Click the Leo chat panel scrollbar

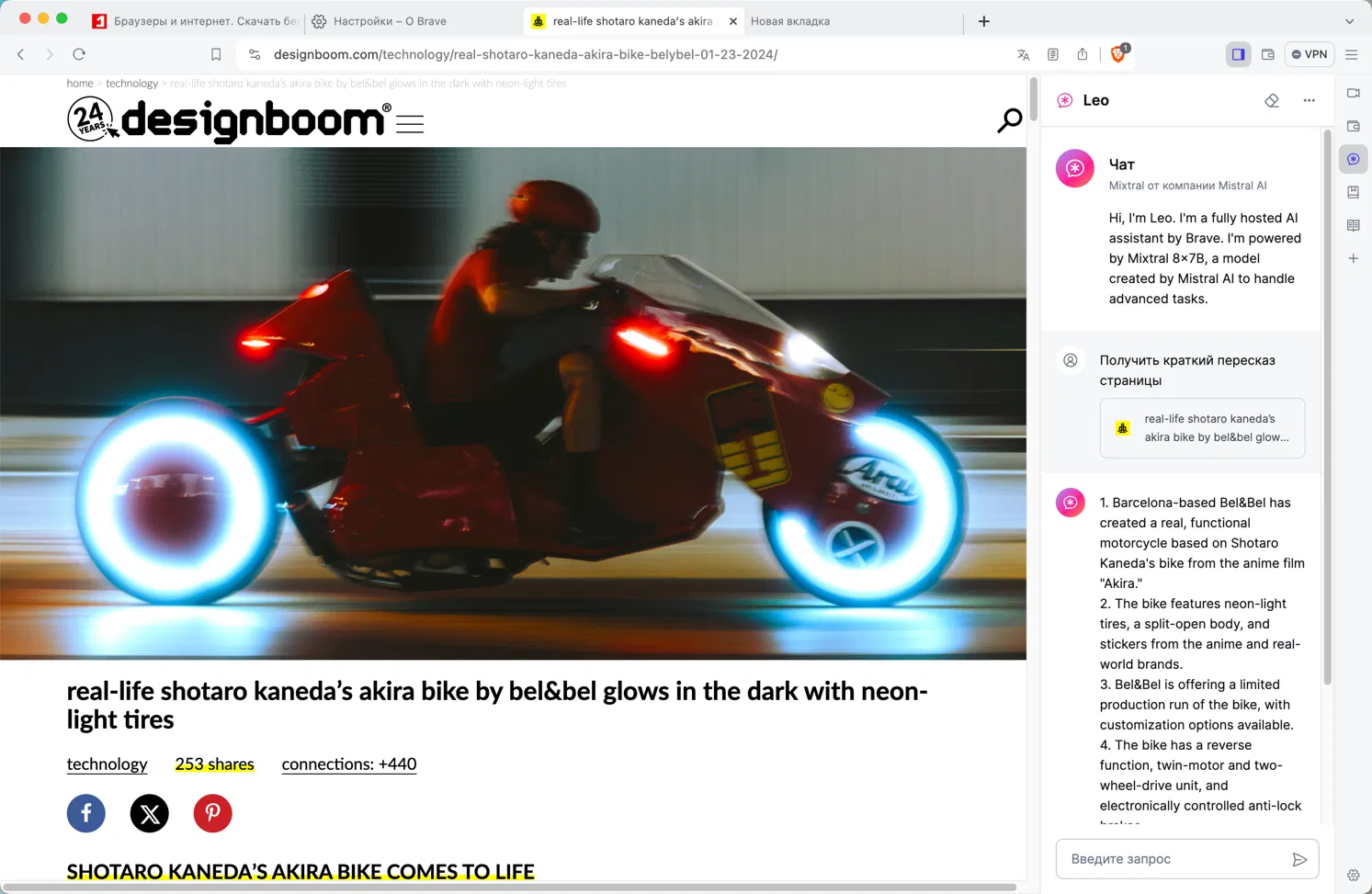(1327, 407)
